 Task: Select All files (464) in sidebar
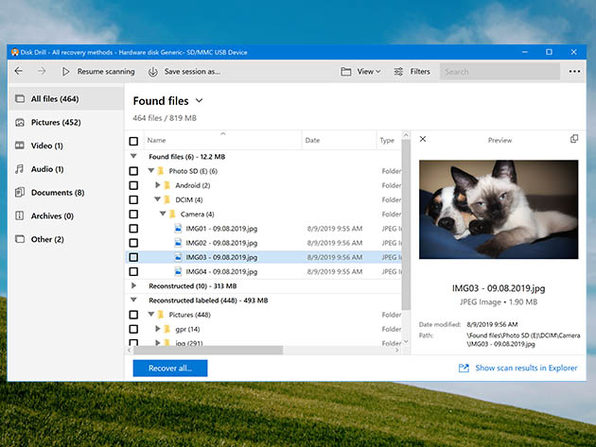point(66,99)
